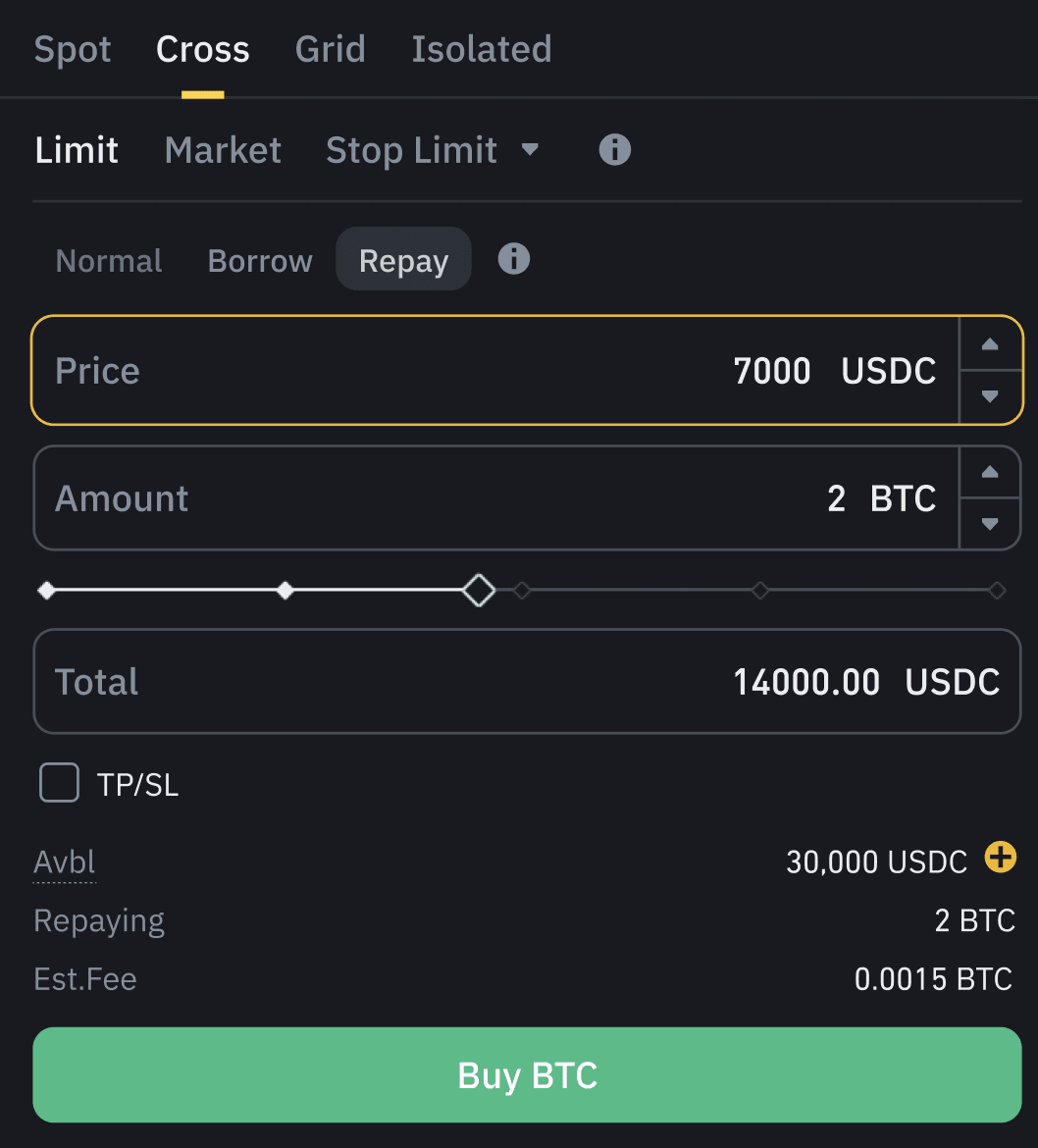Open the Spot trading tab
Viewport: 1038px width, 1148px height.
73,49
